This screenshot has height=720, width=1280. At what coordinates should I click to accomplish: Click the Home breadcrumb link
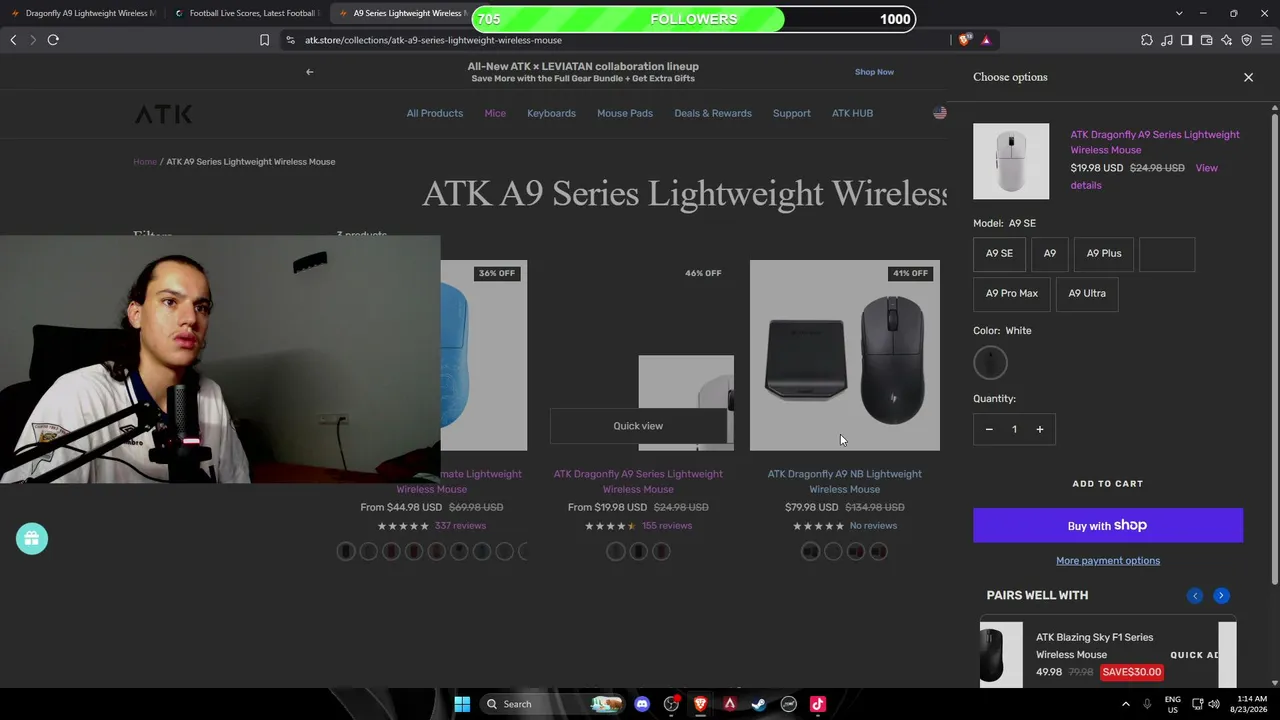pyautogui.click(x=145, y=162)
